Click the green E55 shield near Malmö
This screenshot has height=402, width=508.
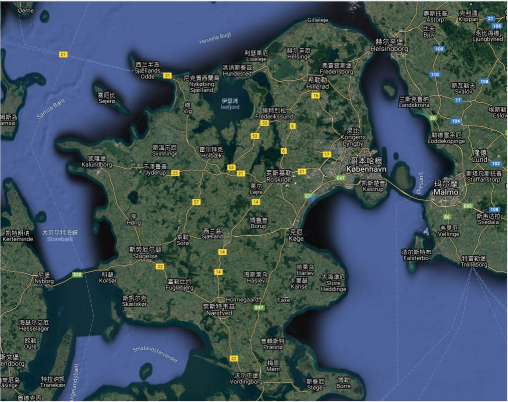pos(467,206)
